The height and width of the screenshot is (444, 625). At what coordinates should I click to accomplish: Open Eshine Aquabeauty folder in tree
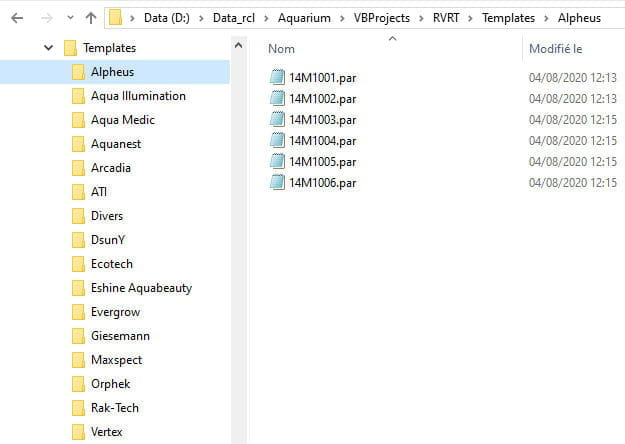coord(142,288)
